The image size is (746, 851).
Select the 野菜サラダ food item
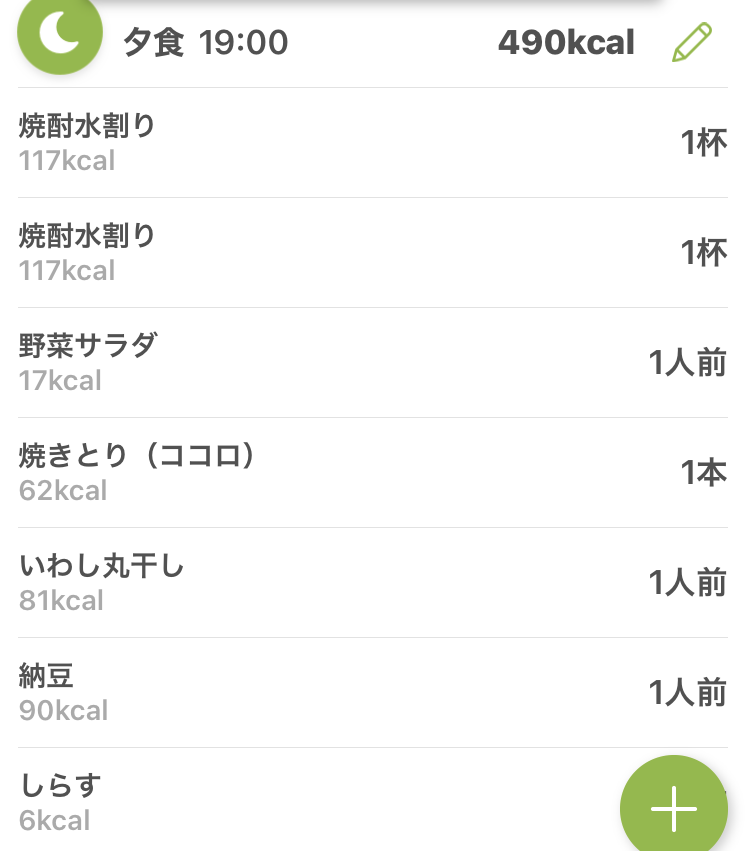tap(373, 363)
